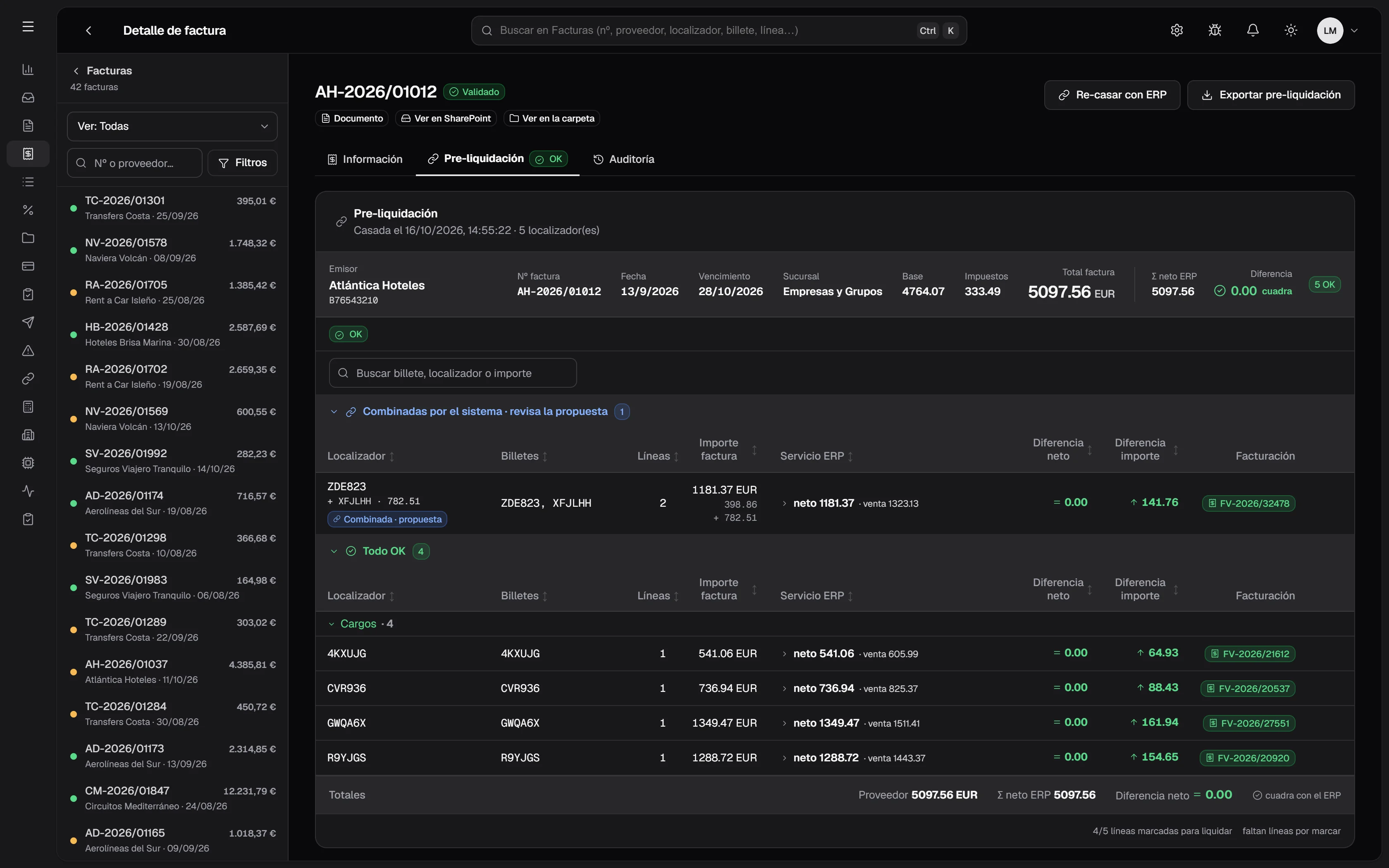1389x868 pixels.
Task: Expand ERP service for GWQA6X row
Action: coord(784,723)
